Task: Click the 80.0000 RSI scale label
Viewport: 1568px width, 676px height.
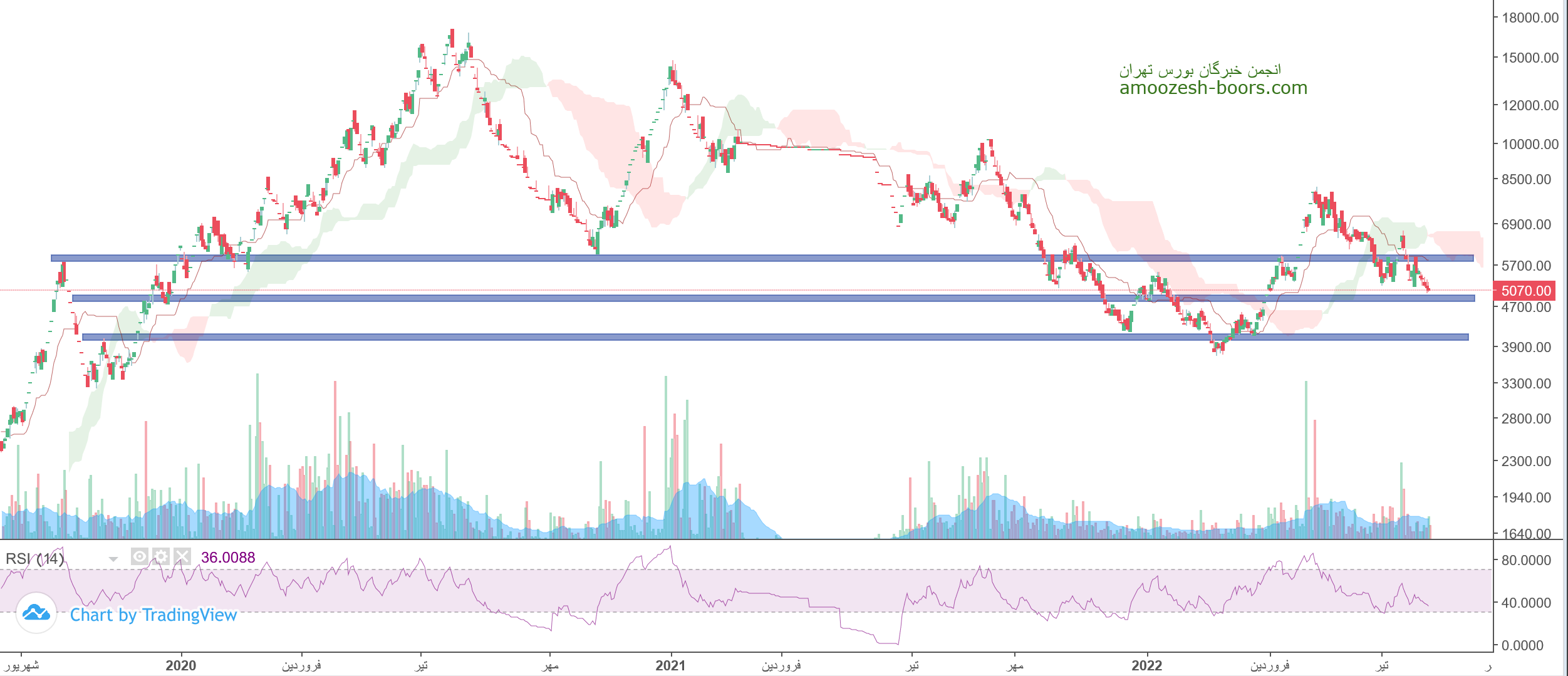Action: click(x=1526, y=560)
